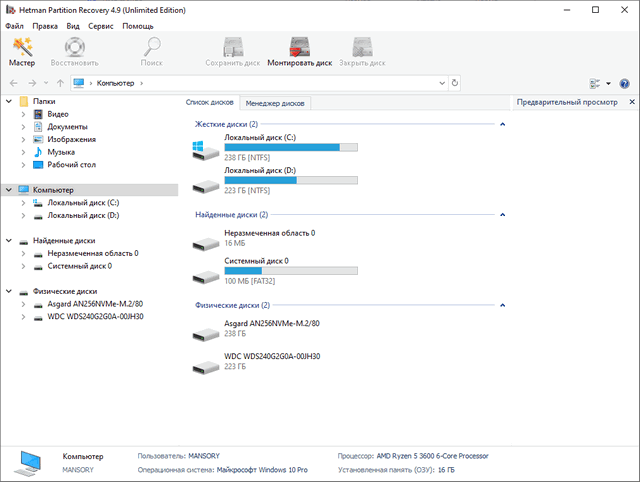Select Музыка folder in the tree
This screenshot has width=640, height=482.
(61, 152)
